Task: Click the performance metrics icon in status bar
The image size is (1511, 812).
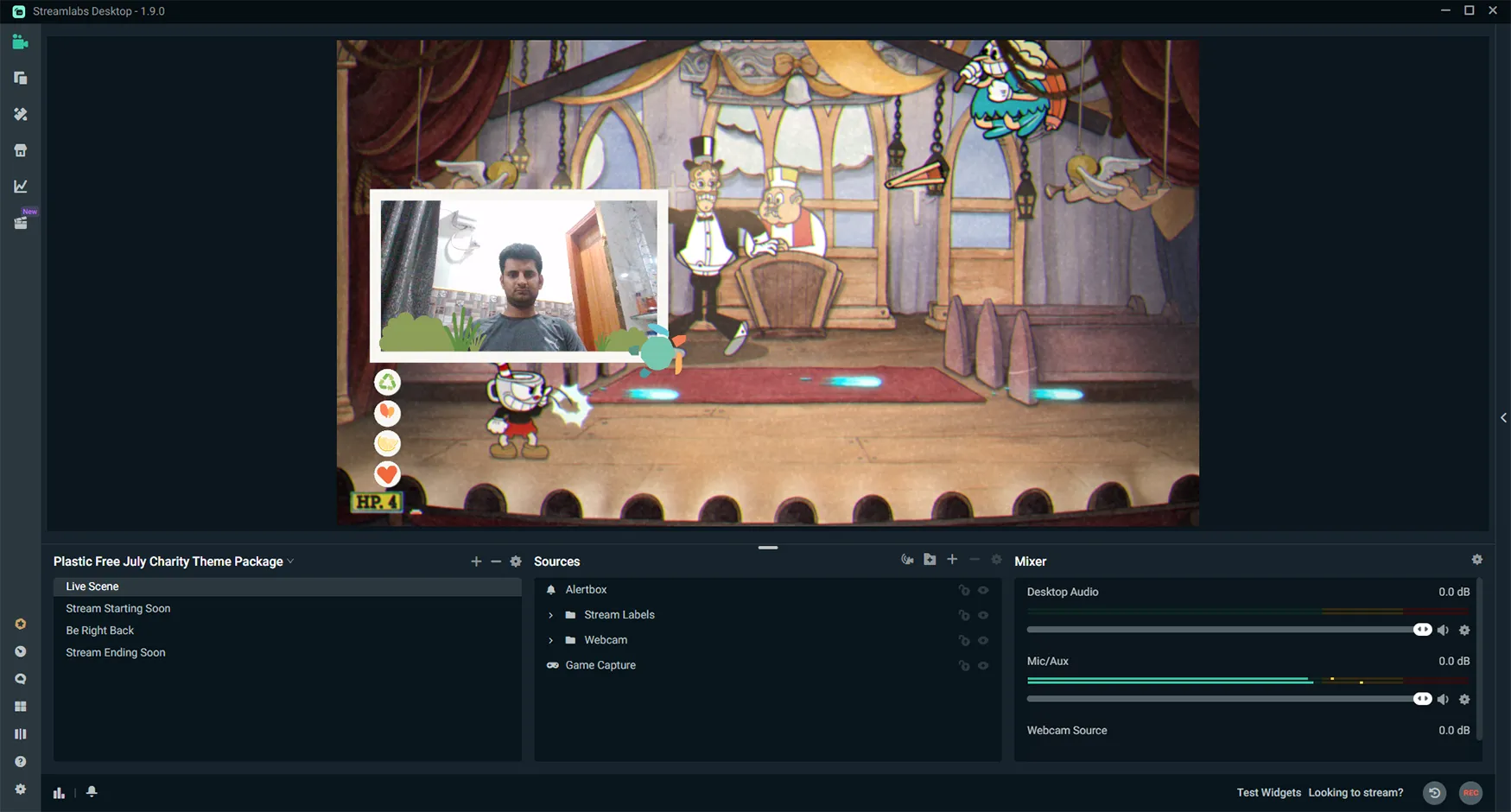Action: tap(58, 791)
